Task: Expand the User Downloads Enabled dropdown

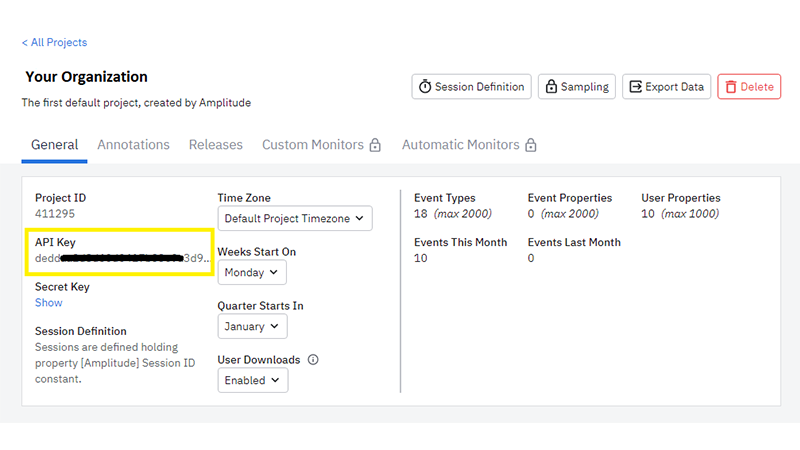Action: pyautogui.click(x=252, y=380)
